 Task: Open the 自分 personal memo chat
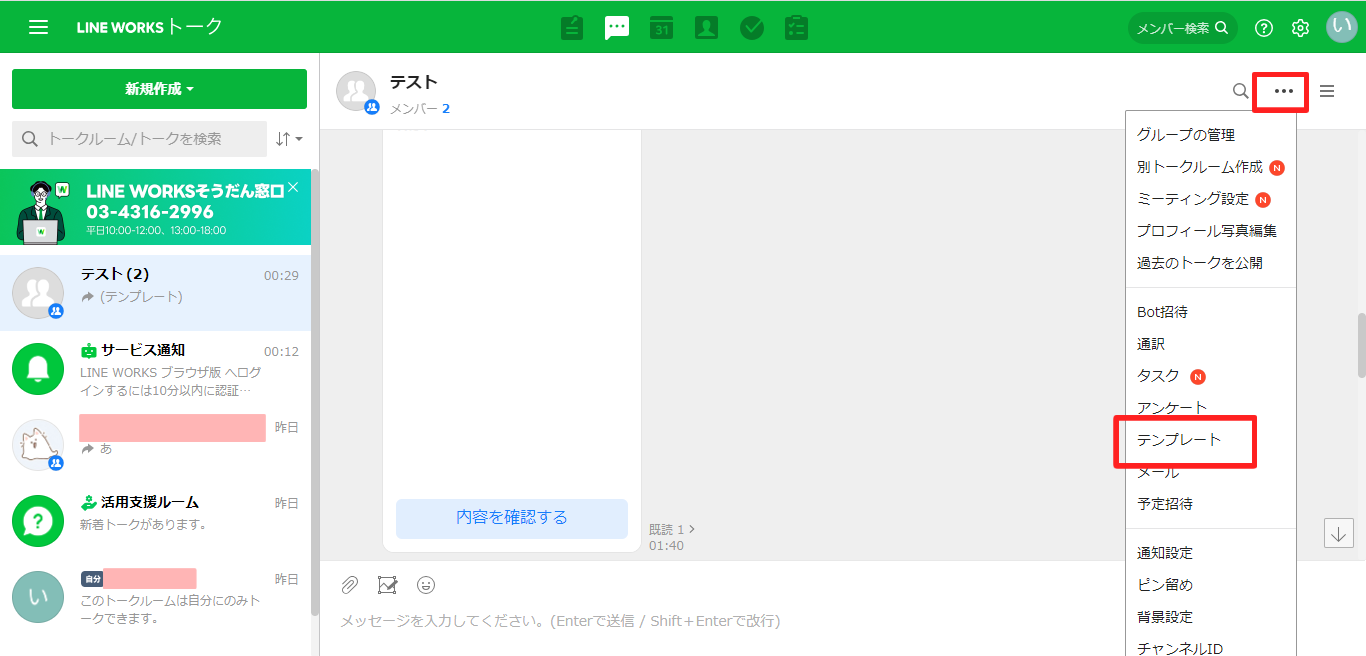[155, 597]
